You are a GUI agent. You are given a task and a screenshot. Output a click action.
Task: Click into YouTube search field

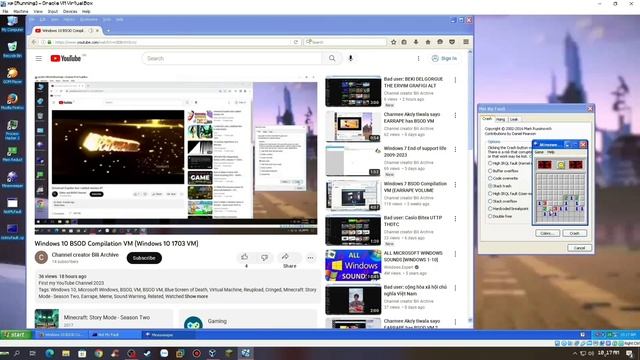coord(233,58)
